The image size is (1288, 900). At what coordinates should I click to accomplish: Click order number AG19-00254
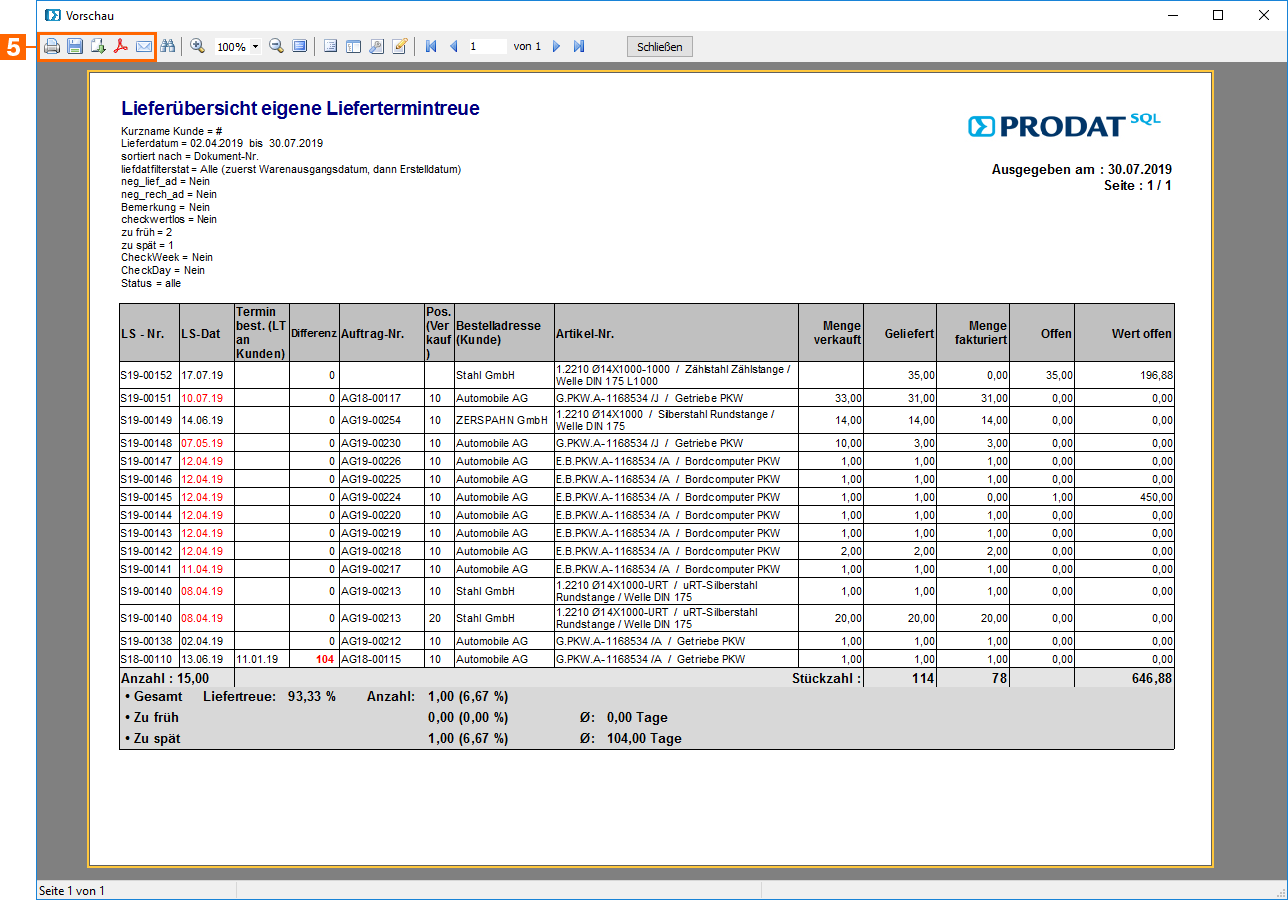click(371, 420)
